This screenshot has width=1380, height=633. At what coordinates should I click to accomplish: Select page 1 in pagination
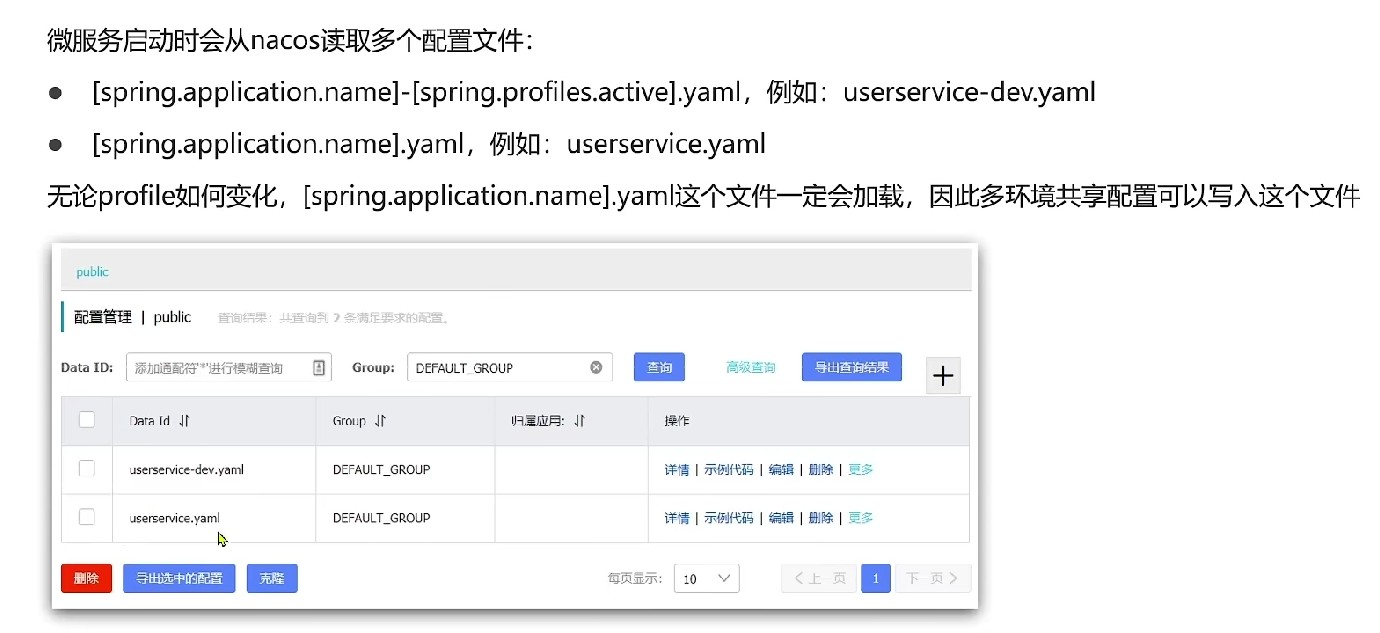coord(876,578)
